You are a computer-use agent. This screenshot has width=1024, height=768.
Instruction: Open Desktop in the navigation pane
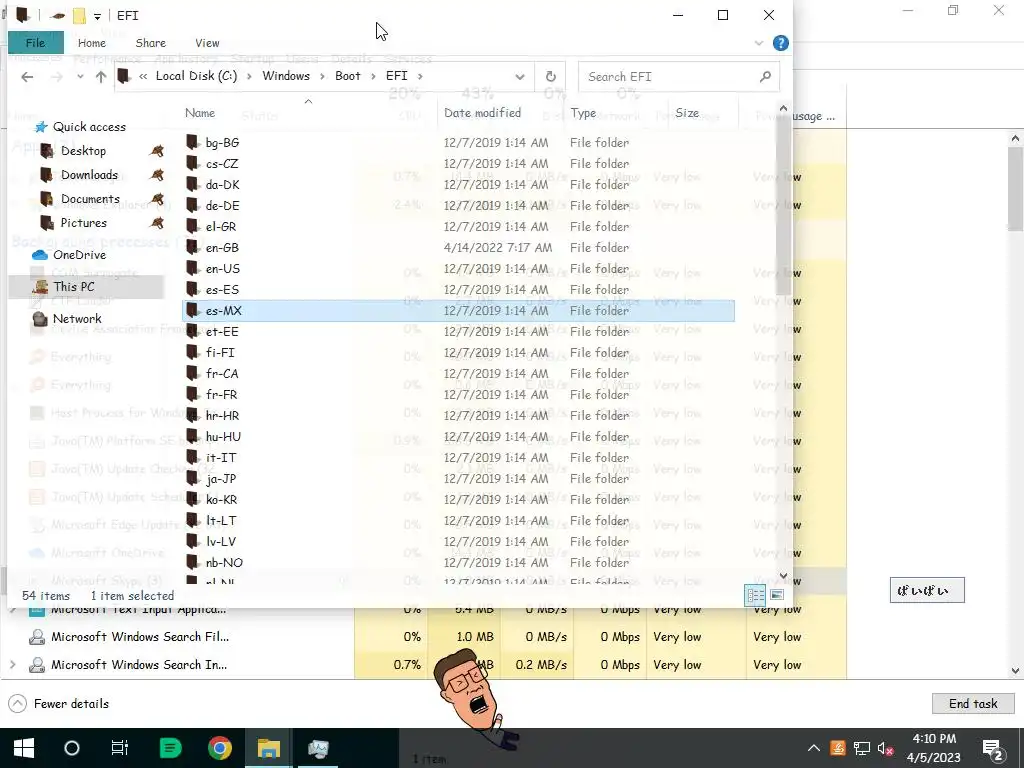coord(83,151)
